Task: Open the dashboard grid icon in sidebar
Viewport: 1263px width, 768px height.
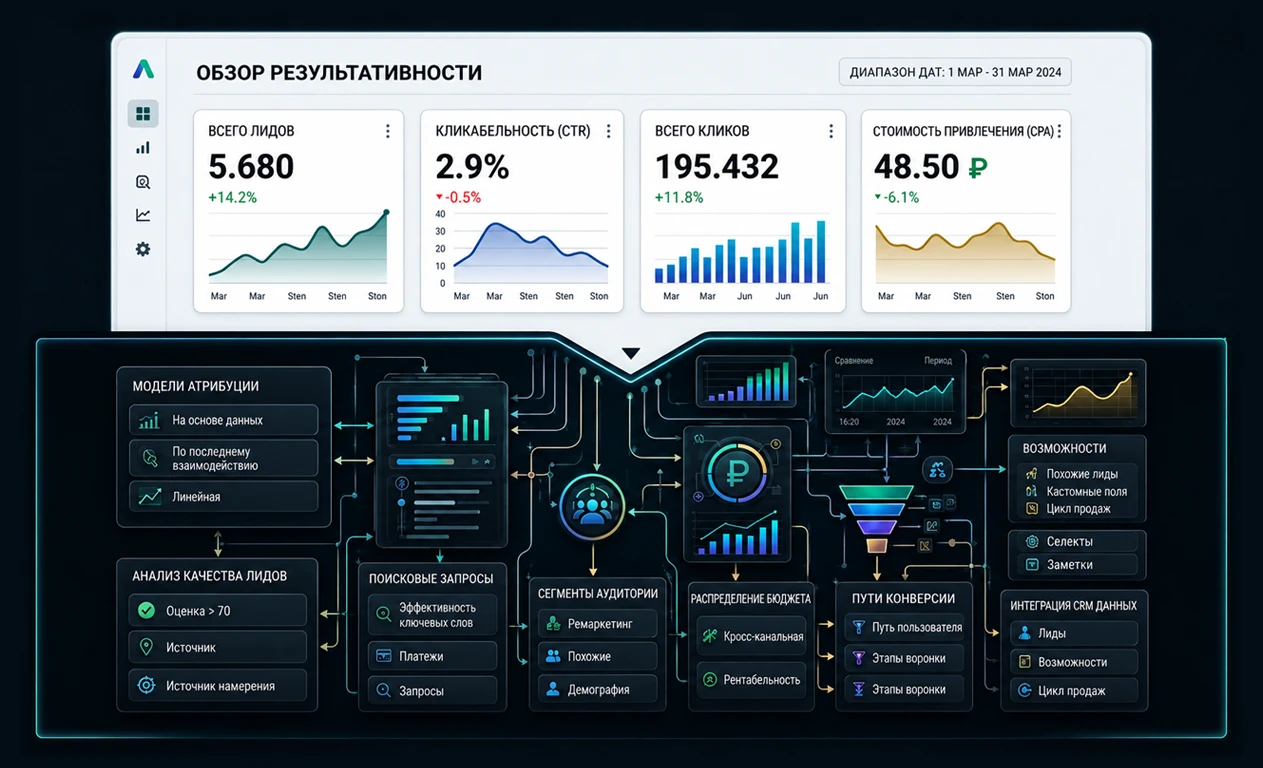Action: pyautogui.click(x=143, y=113)
